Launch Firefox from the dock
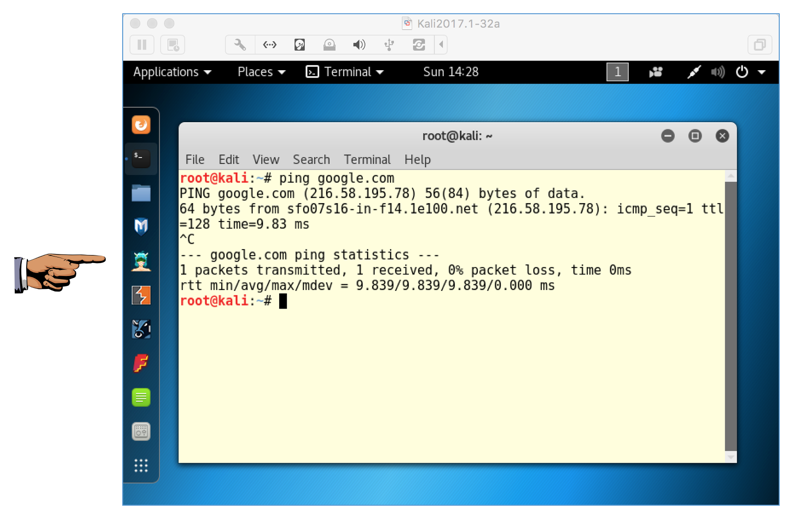This screenshot has width=795, height=519. coord(141,125)
